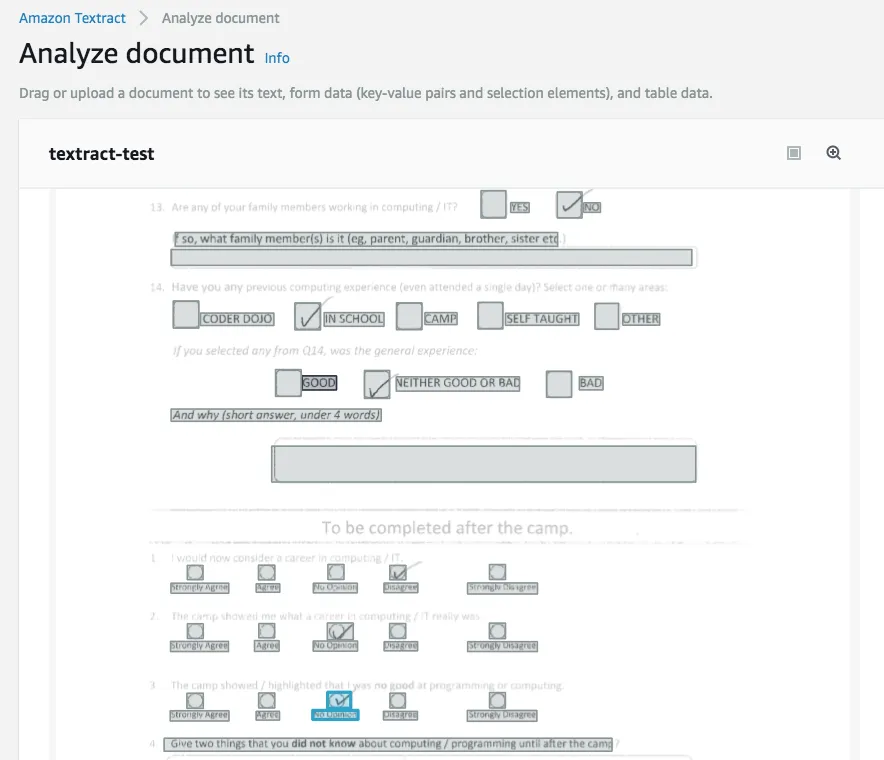Select the YES checkbox in question 13
The image size is (884, 760).
493,204
